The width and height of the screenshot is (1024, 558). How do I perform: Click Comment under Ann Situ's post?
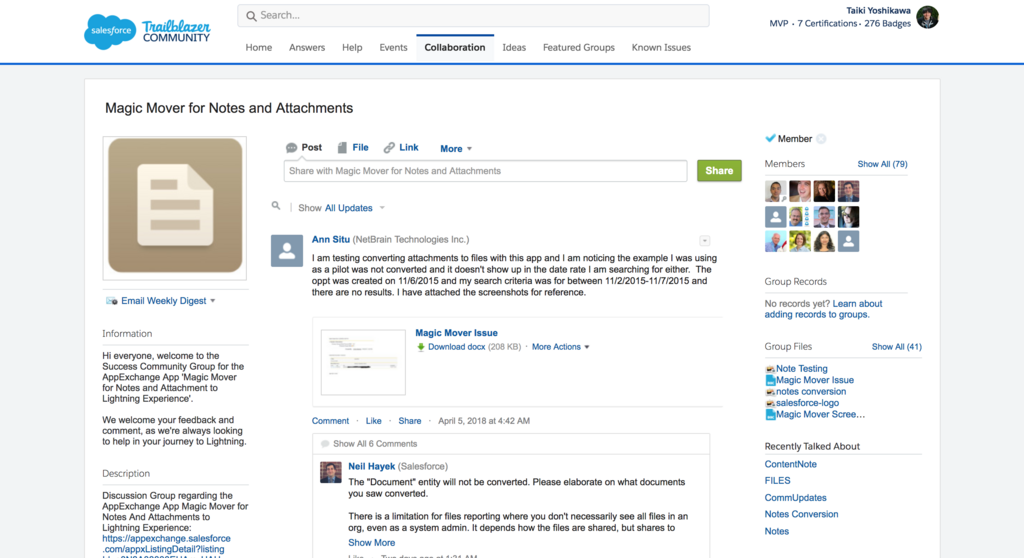pyautogui.click(x=330, y=421)
